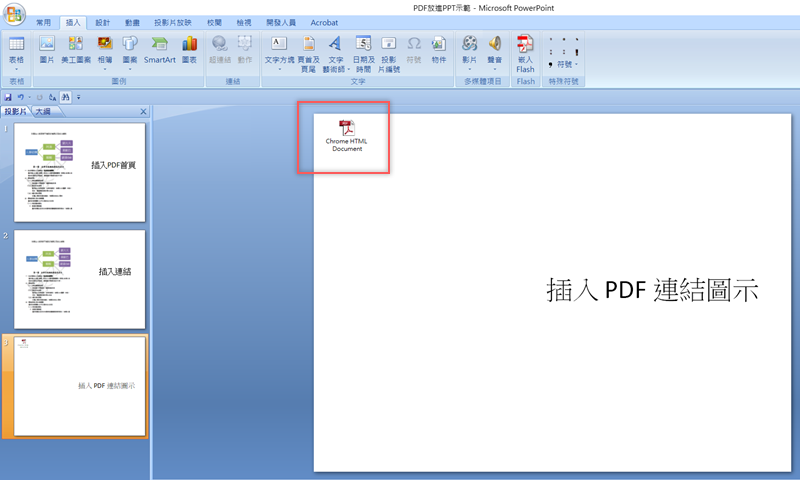Select slide 2 thumbnail 插入連結
The height and width of the screenshot is (480, 800).
(x=79, y=274)
